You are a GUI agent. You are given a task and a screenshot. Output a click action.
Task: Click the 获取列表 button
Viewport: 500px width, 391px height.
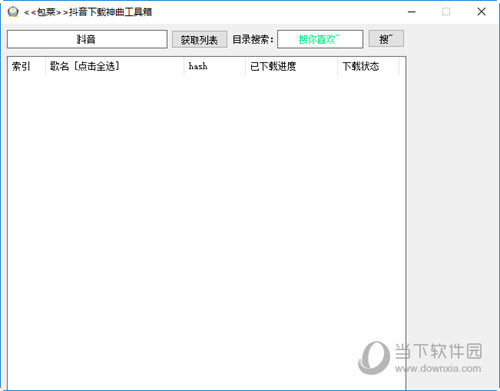pos(199,40)
